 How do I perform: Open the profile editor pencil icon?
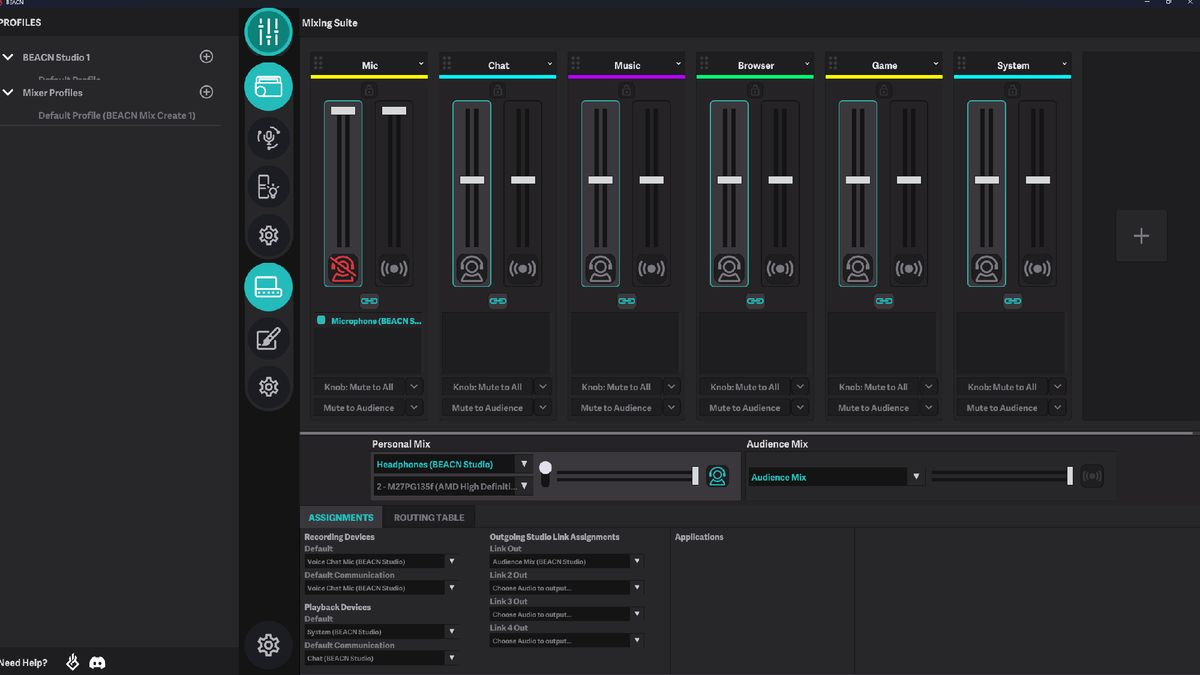click(x=268, y=338)
